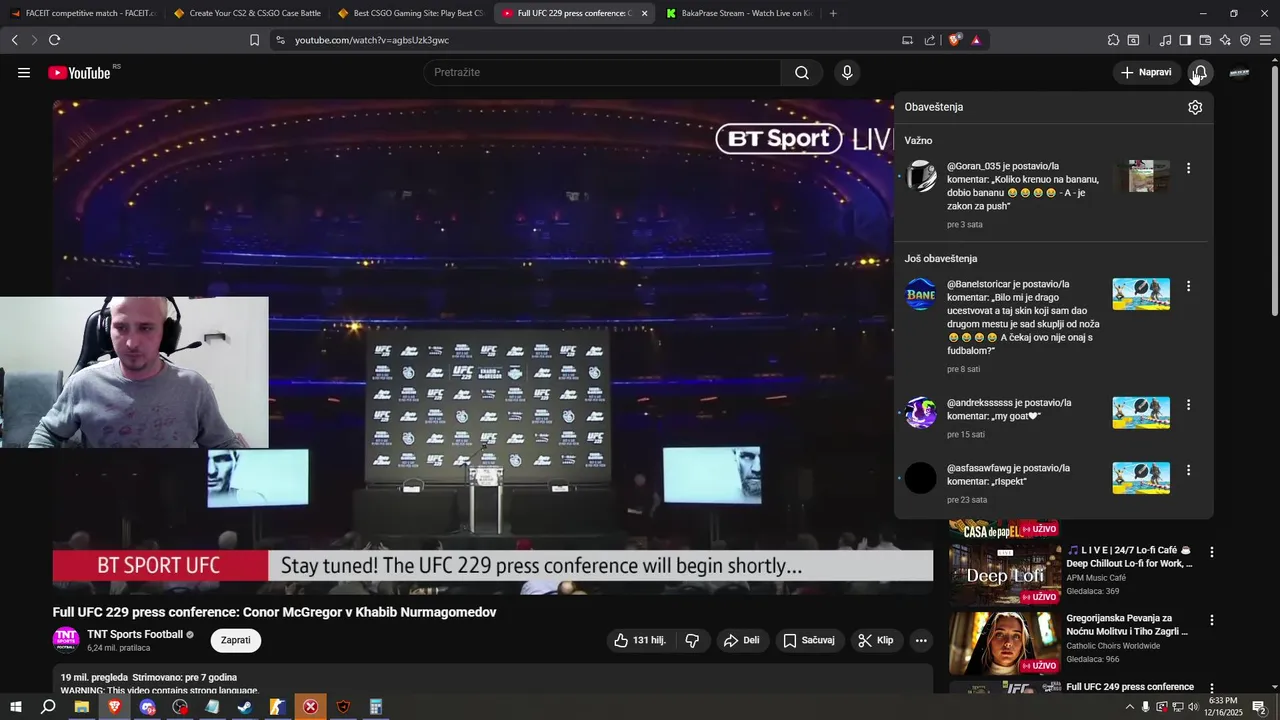
Task: Open options for Gregorijanska Pevanja video
Action: pos(1212,621)
